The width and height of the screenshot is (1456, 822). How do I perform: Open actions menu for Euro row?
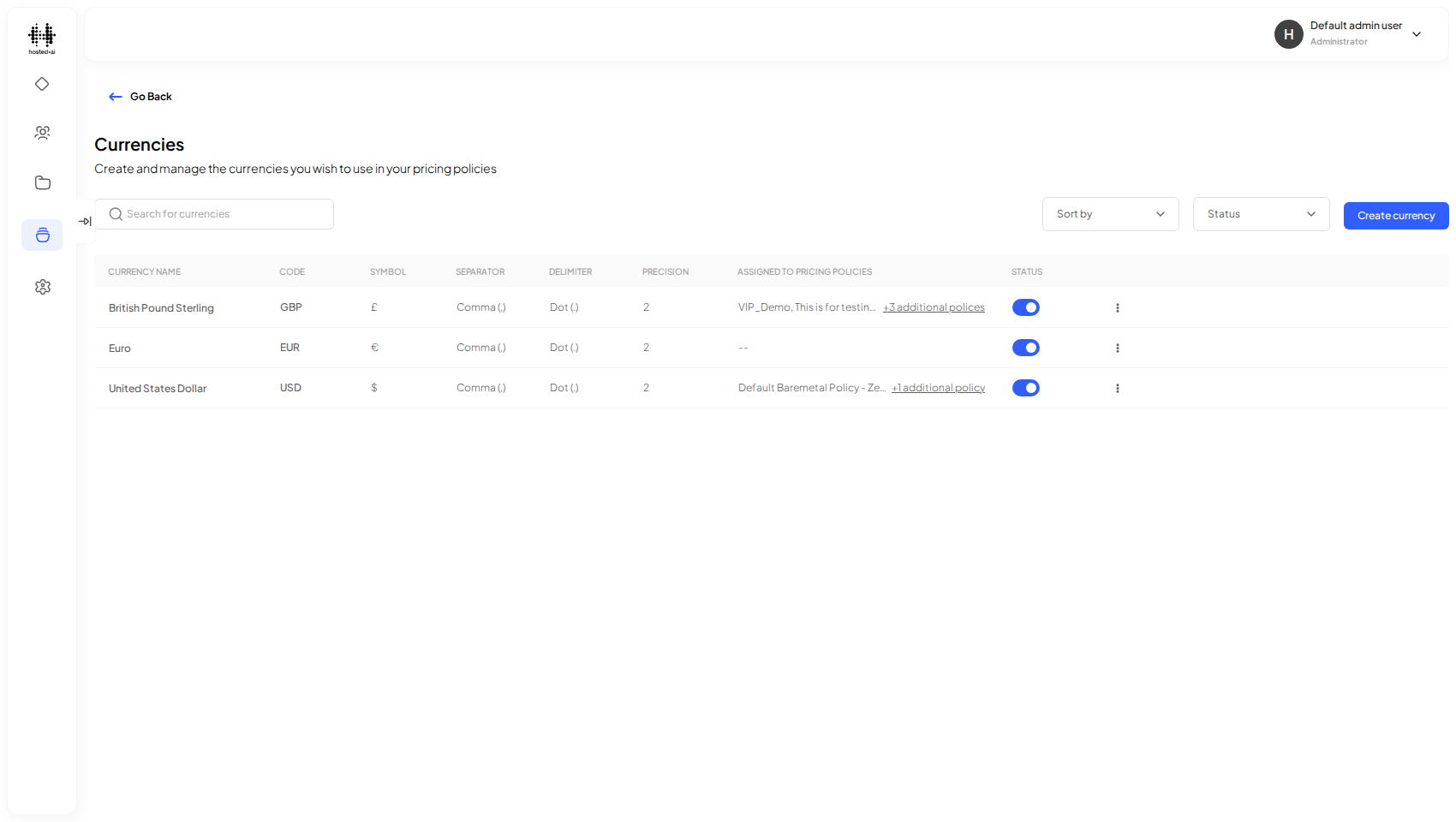pyautogui.click(x=1117, y=348)
